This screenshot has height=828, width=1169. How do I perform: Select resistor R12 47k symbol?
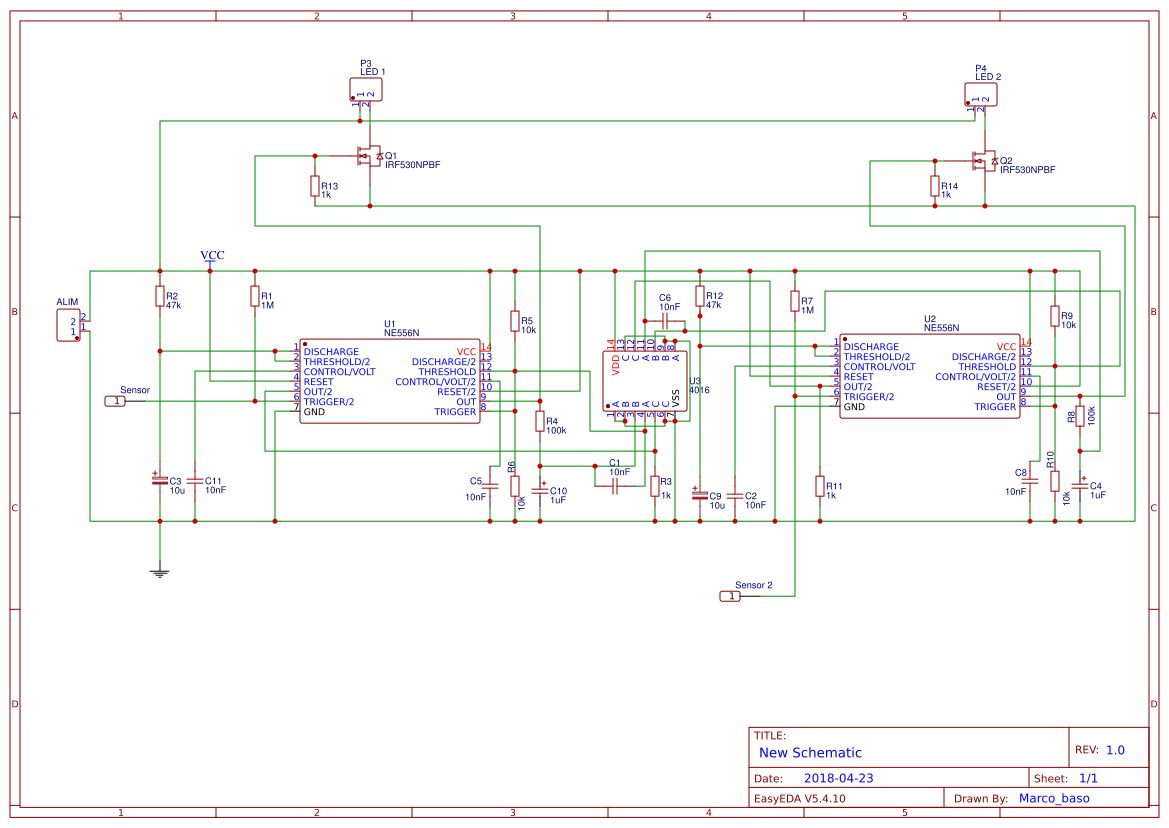click(699, 297)
